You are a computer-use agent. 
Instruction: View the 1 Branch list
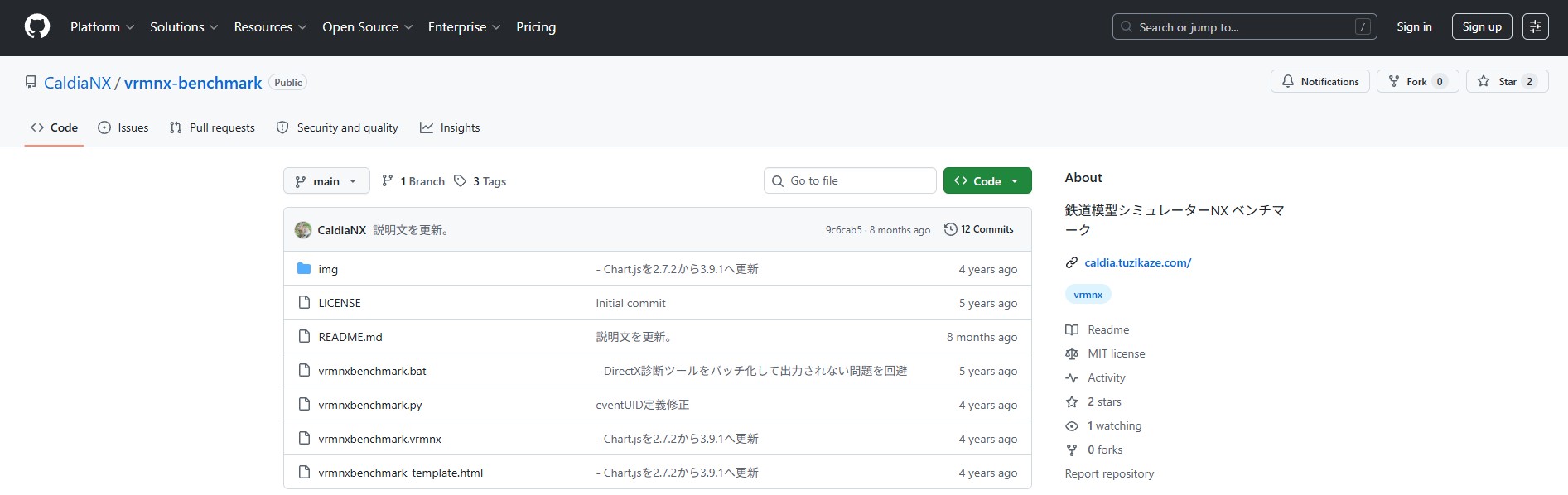pos(413,181)
